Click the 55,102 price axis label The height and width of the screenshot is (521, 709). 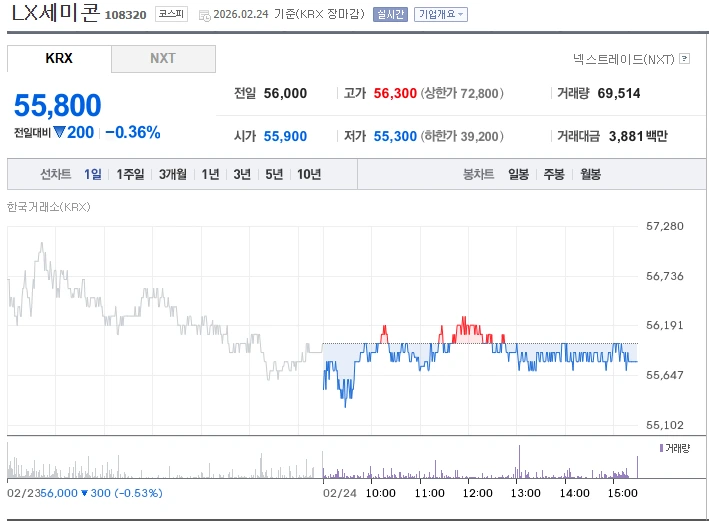665,425
